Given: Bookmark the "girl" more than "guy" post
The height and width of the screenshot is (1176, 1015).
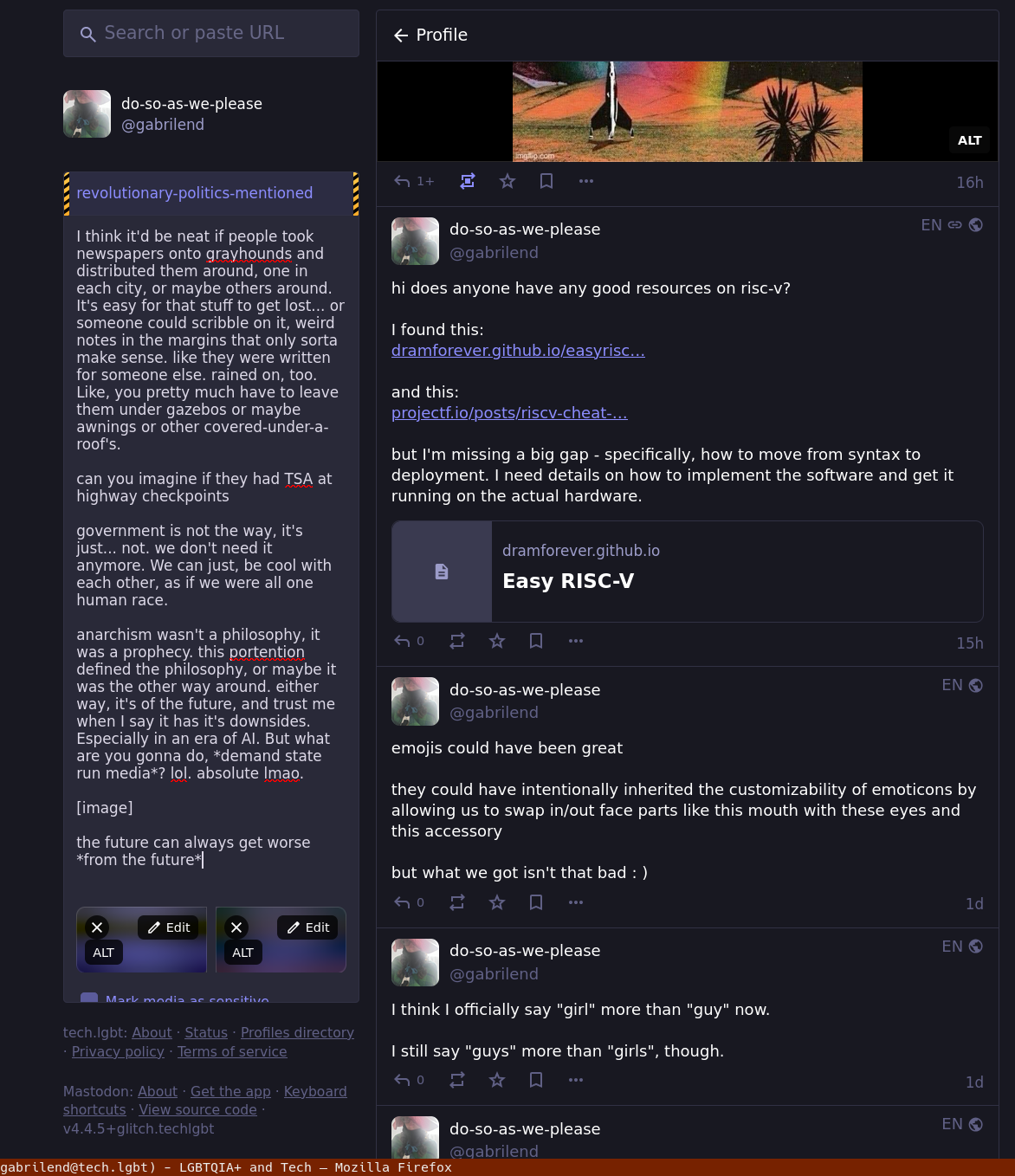Looking at the screenshot, I should [x=536, y=1080].
